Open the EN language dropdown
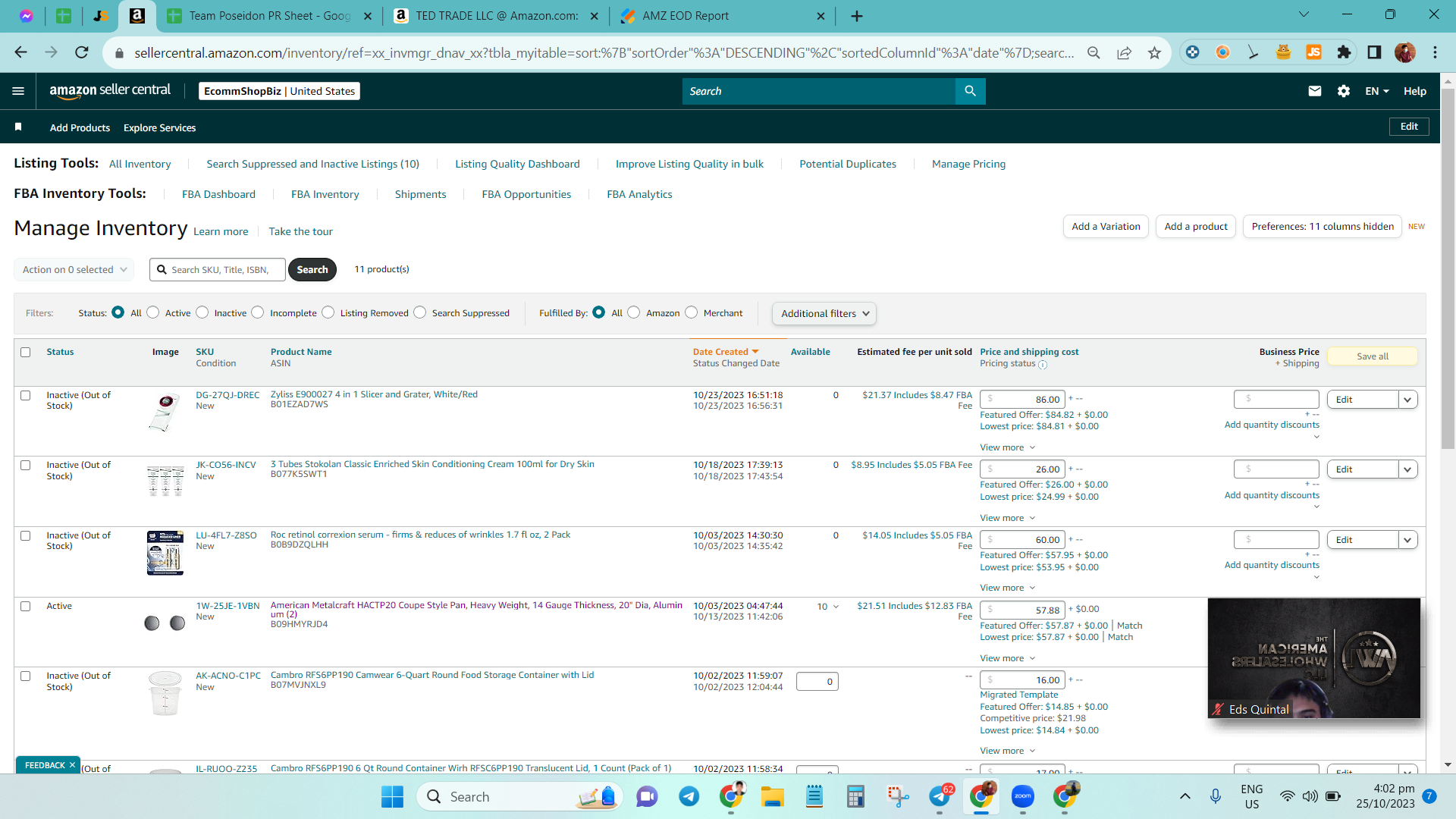The width and height of the screenshot is (1456, 819). click(x=1377, y=91)
